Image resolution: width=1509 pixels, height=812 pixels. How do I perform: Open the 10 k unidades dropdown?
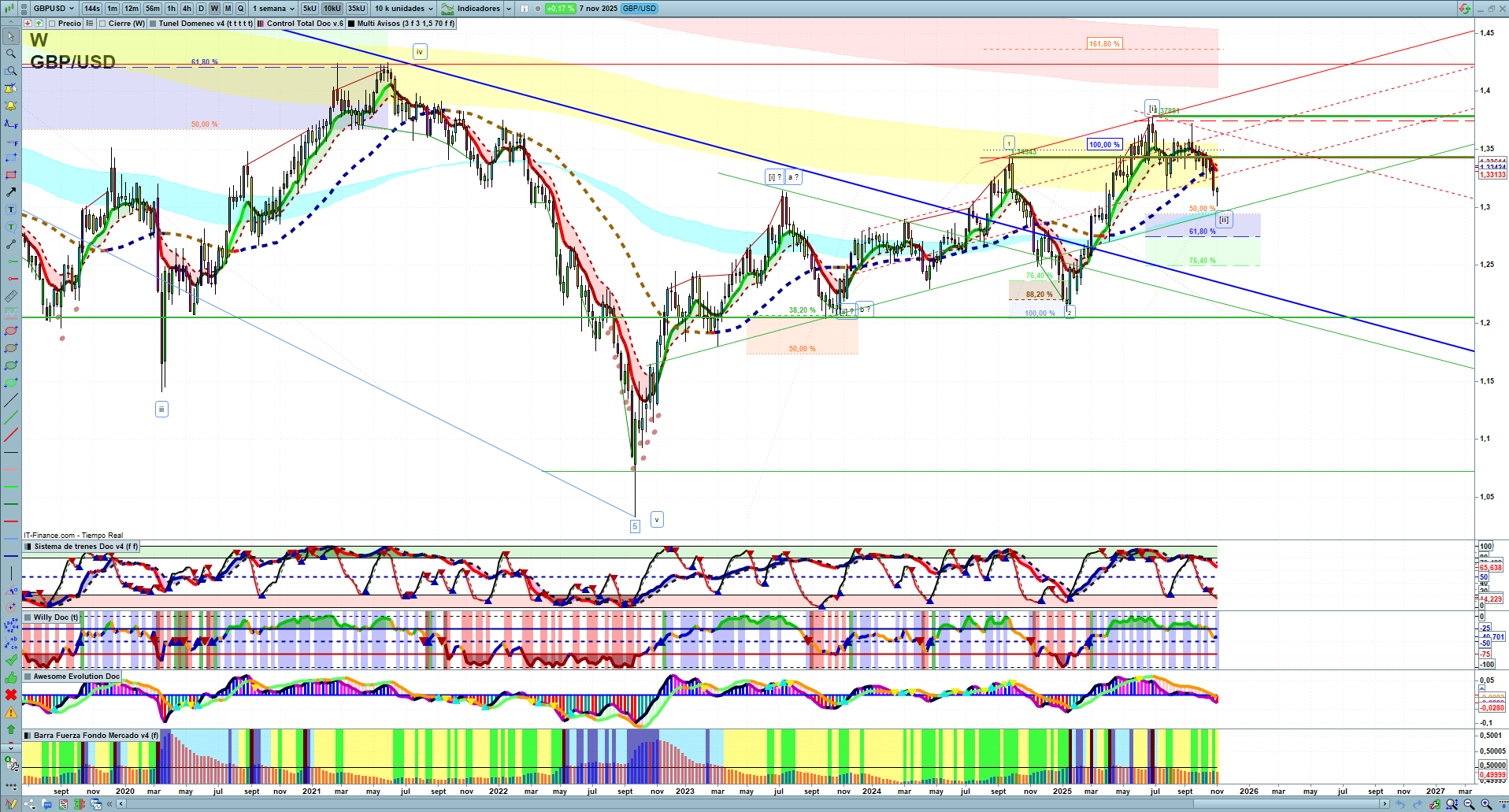tap(404, 9)
